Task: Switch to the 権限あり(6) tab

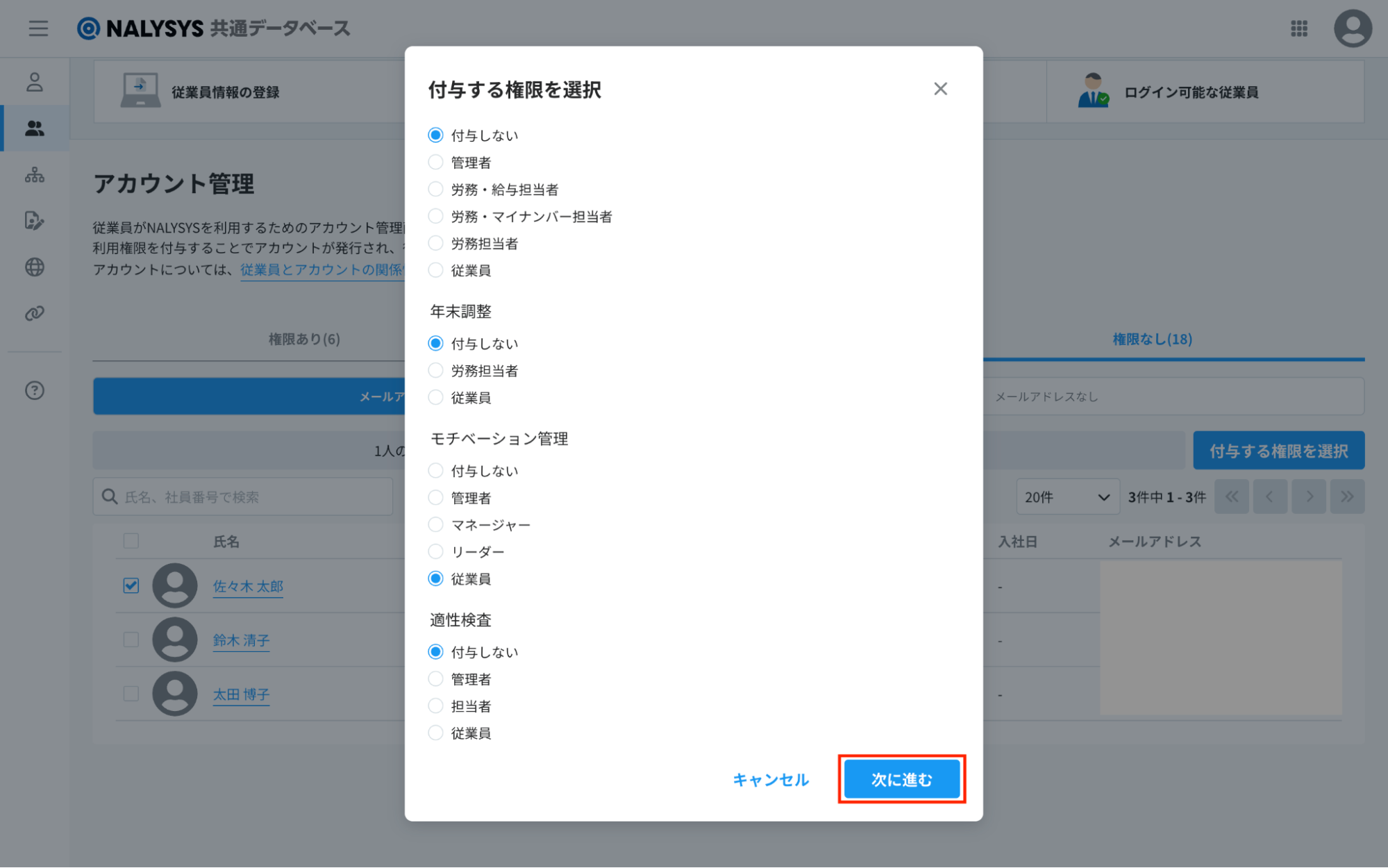Action: pos(304,340)
